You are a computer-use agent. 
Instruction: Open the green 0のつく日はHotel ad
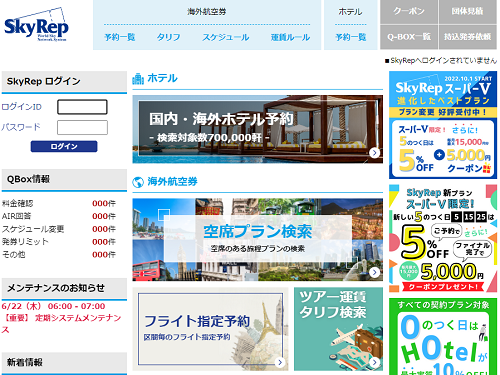(x=443, y=337)
